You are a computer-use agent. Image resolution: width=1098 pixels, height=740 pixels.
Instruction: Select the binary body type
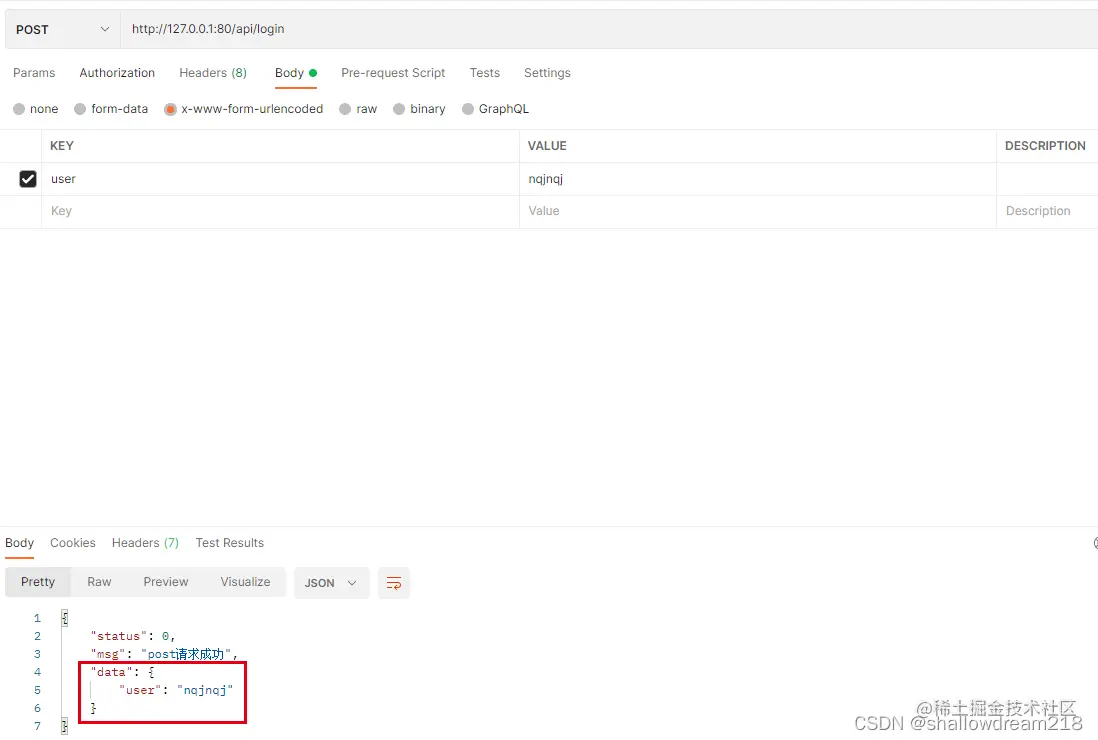coord(419,109)
